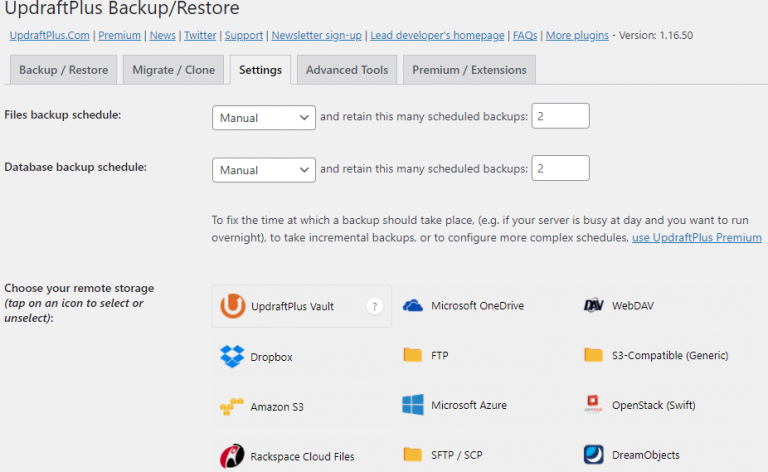Viewport: 768px width, 472px height.
Task: Switch to the Migrate / Clone tab
Action: [173, 70]
